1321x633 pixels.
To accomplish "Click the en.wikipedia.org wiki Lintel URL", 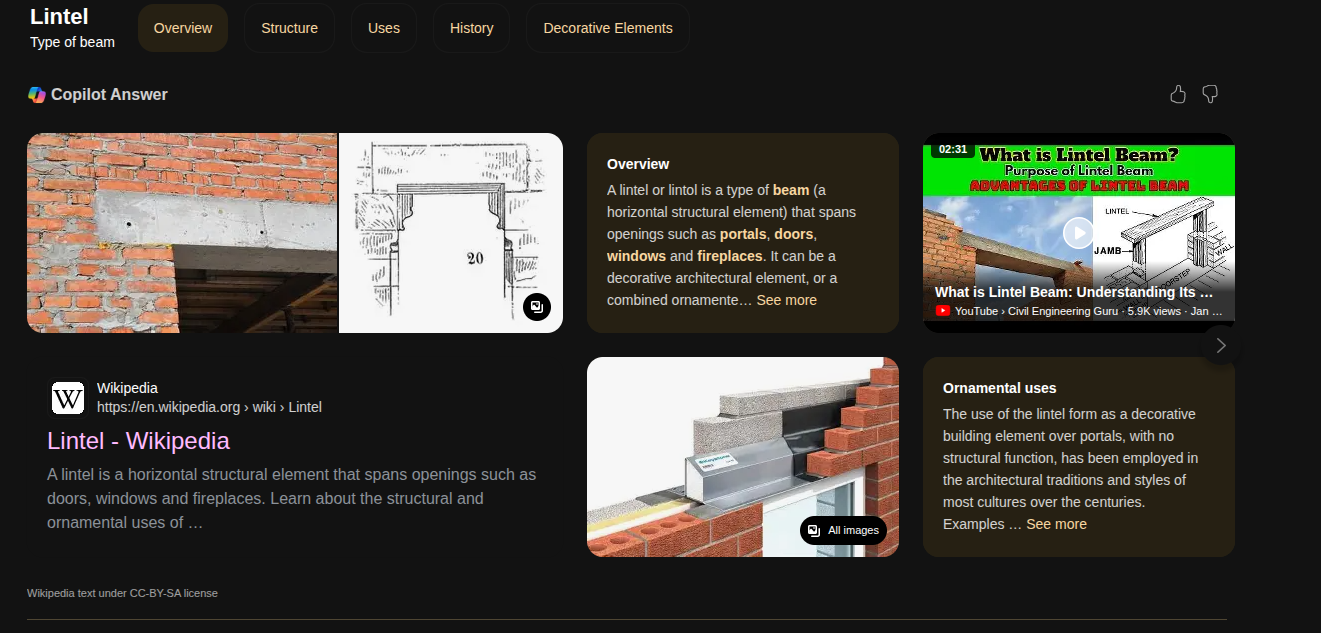I will tap(209, 407).
